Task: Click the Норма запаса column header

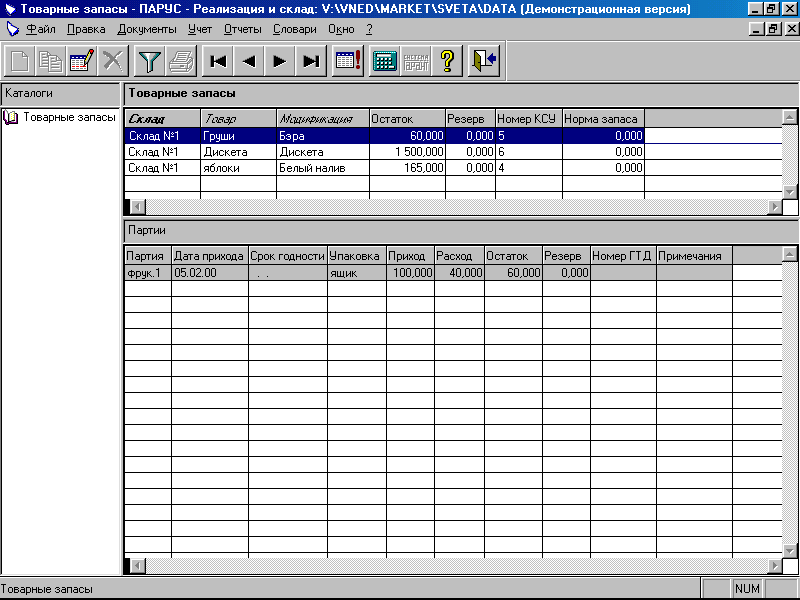Action: pos(604,119)
